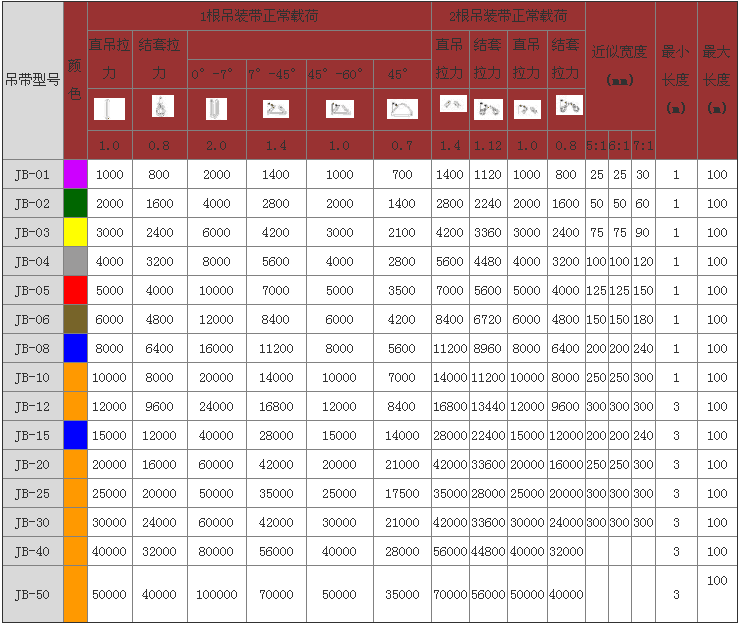Click the two-sling choker icon with 1.12 factor
Image resolution: width=738 pixels, height=625 pixels.
pos(488,109)
